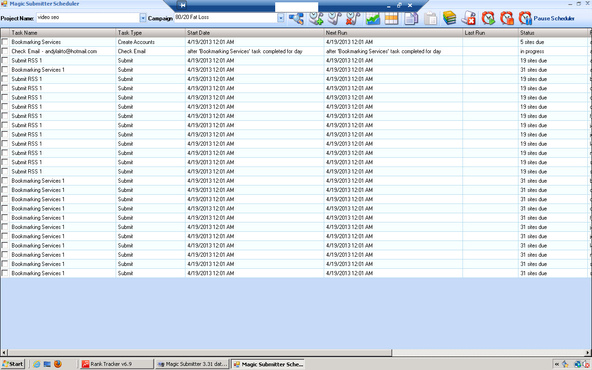The image size is (592, 370).
Task: Click the paste clipboard icon
Action: click(x=430, y=18)
